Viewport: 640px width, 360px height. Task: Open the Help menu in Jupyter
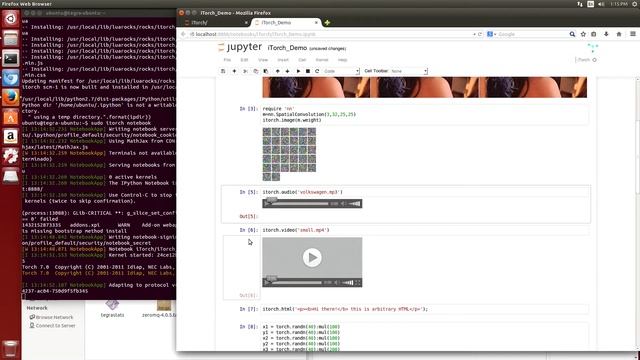click(342, 60)
